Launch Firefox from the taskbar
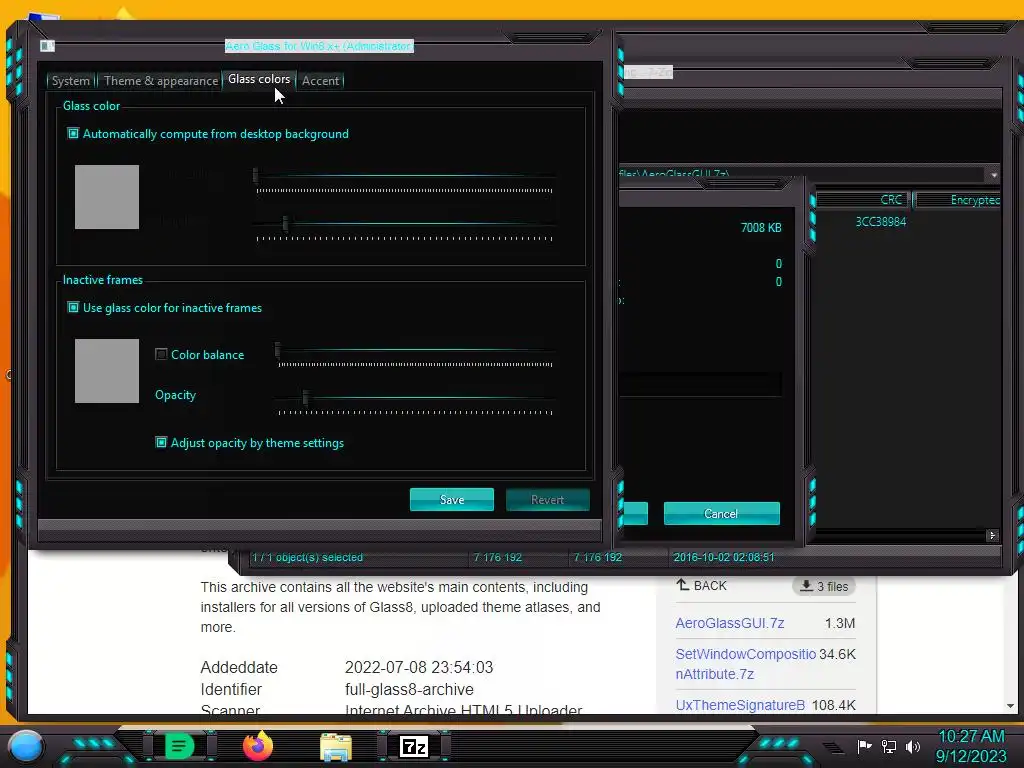 pyautogui.click(x=258, y=746)
